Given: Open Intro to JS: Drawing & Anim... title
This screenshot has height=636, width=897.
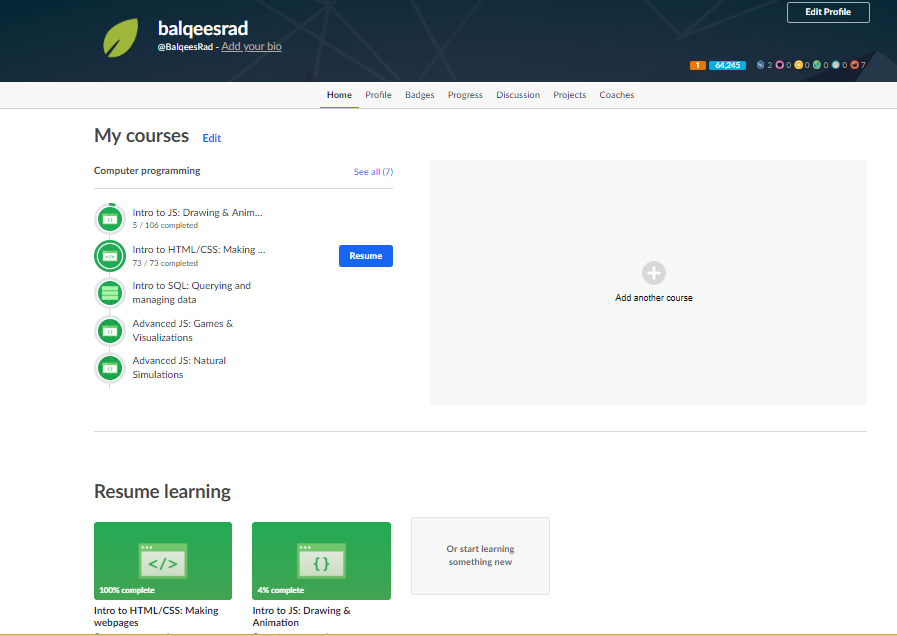Looking at the screenshot, I should tap(197, 212).
